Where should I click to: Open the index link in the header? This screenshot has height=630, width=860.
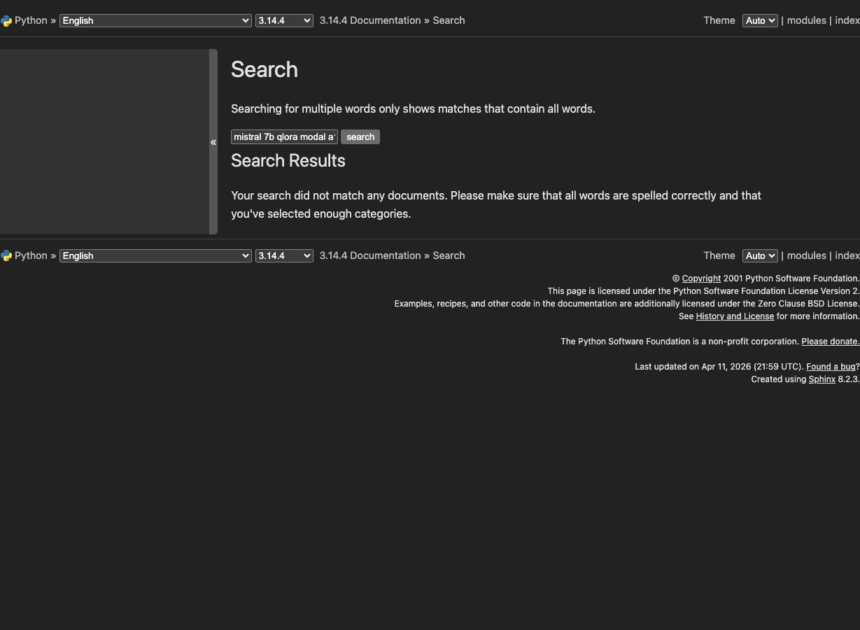pyautogui.click(x=847, y=19)
